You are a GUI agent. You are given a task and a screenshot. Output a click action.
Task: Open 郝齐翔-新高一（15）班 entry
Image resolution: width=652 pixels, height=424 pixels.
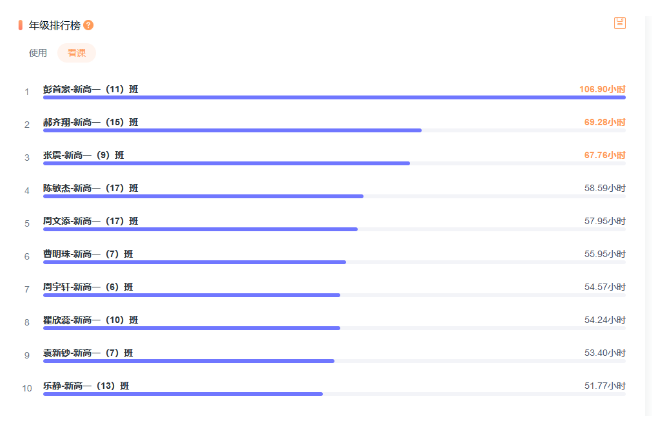(91, 122)
